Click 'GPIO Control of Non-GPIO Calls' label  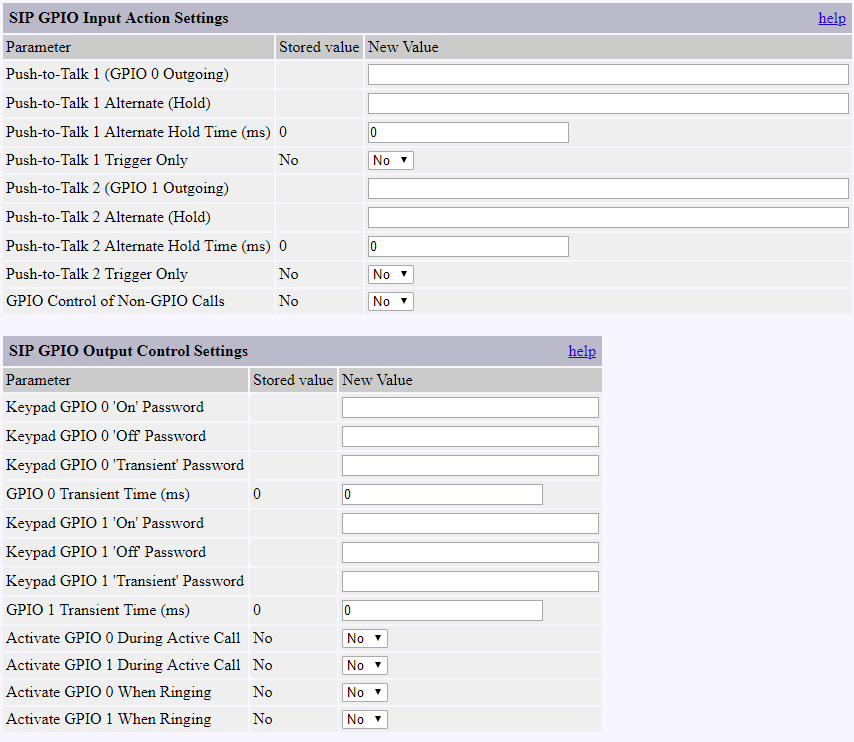click(x=115, y=301)
